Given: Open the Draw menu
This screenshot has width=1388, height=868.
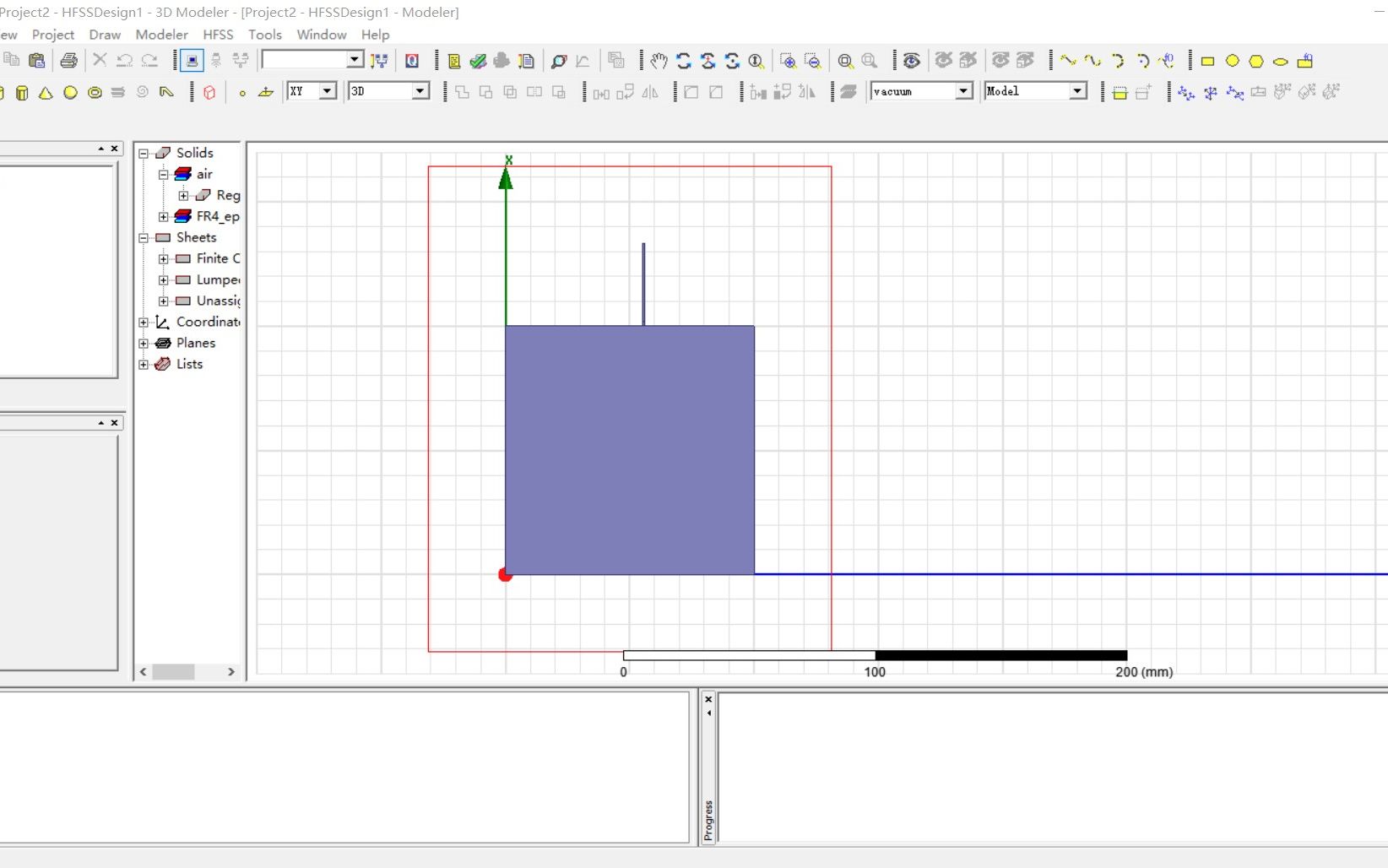Looking at the screenshot, I should [x=105, y=35].
